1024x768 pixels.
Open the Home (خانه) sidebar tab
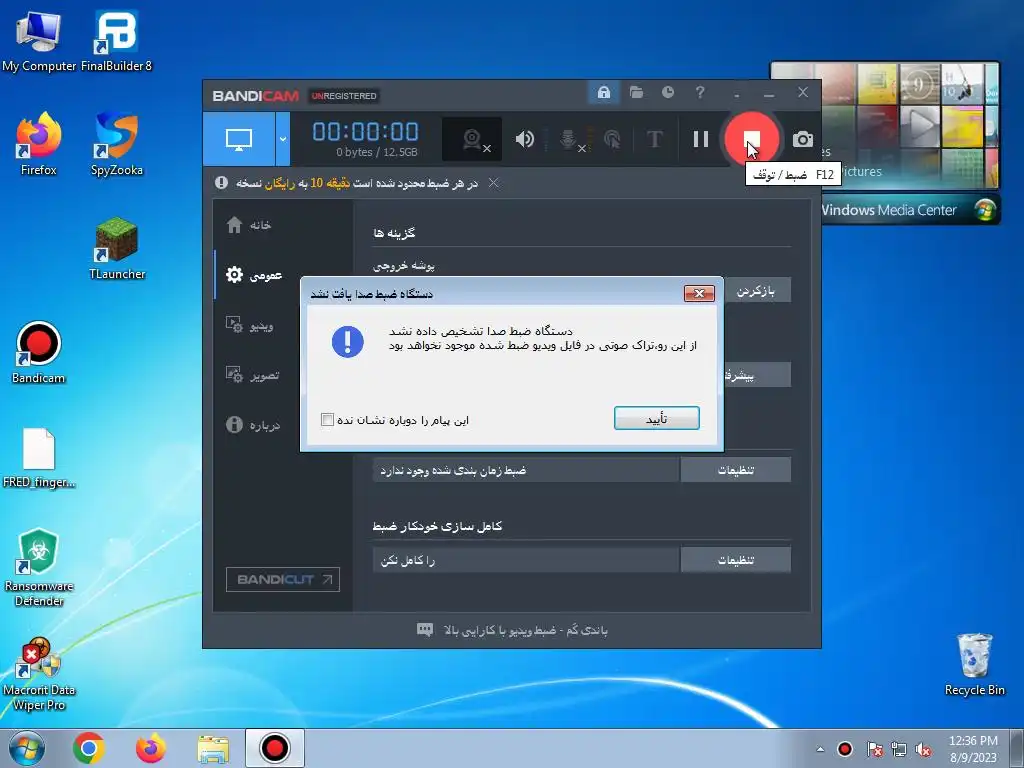click(x=249, y=225)
